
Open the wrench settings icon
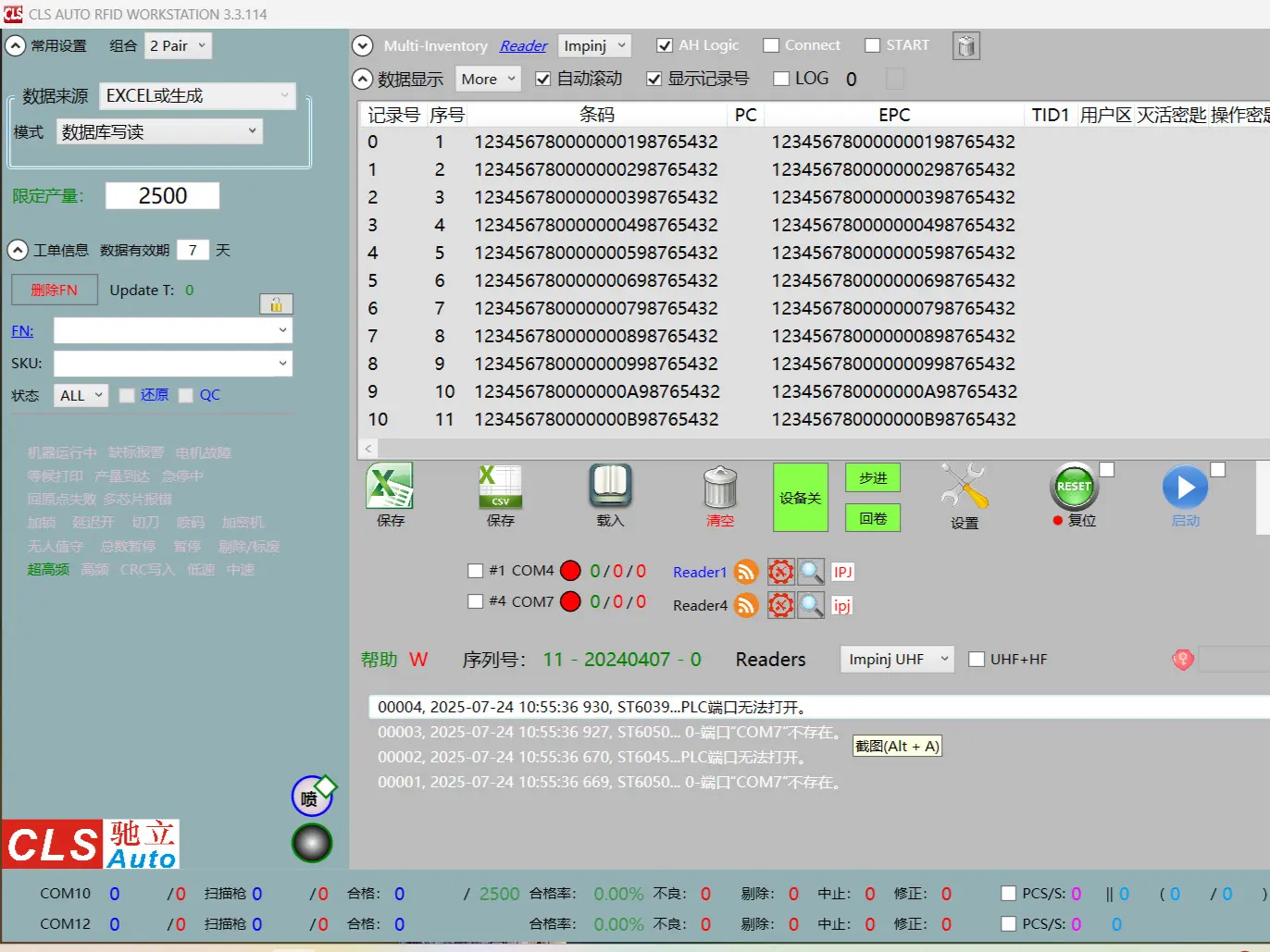click(x=964, y=487)
